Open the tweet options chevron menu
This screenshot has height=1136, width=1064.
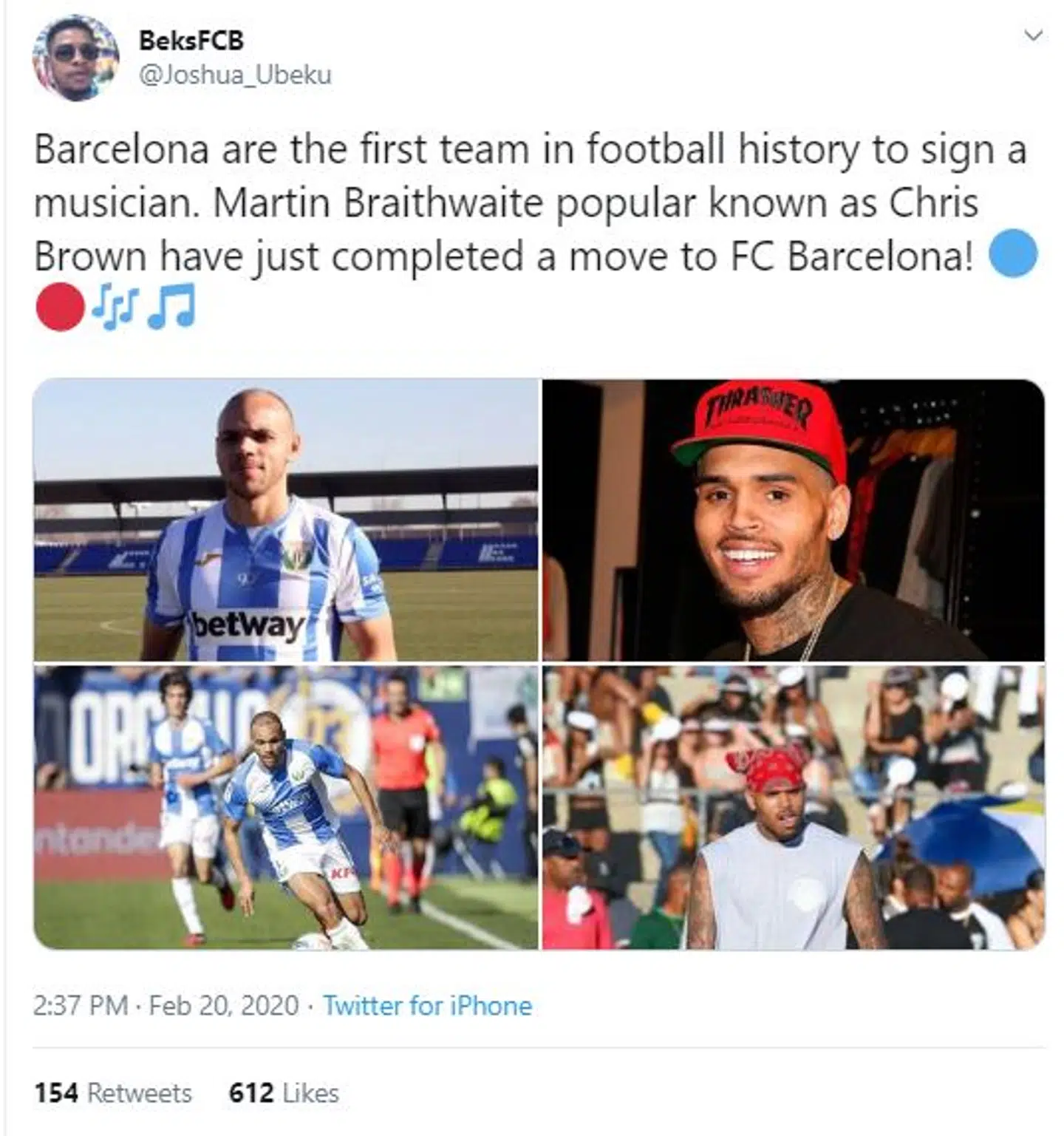[x=1034, y=35]
